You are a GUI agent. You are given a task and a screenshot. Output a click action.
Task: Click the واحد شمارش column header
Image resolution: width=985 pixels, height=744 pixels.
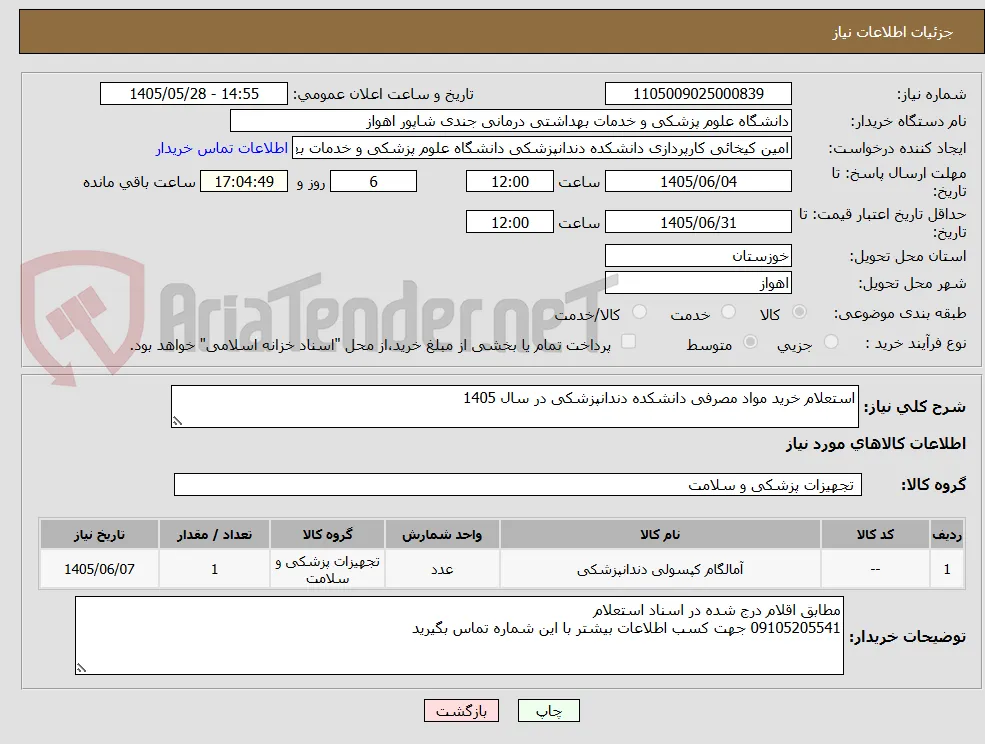click(442, 534)
